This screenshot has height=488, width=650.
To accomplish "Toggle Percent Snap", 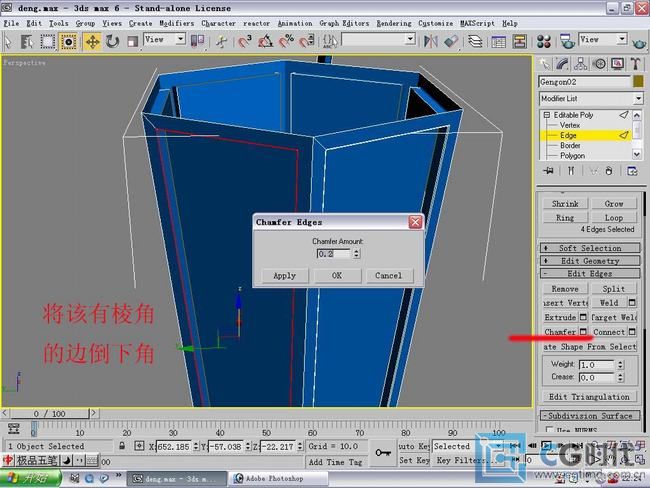I will [x=286, y=41].
